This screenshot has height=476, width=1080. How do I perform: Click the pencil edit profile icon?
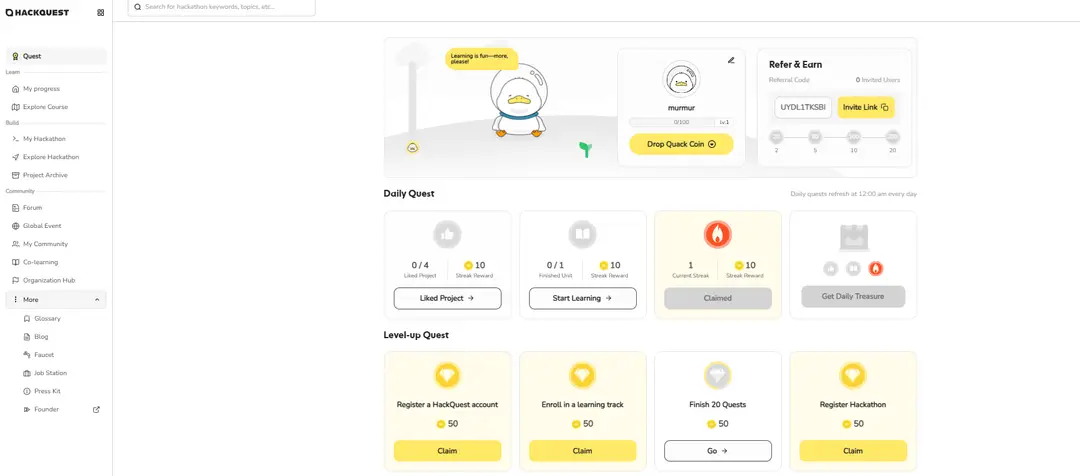731,60
